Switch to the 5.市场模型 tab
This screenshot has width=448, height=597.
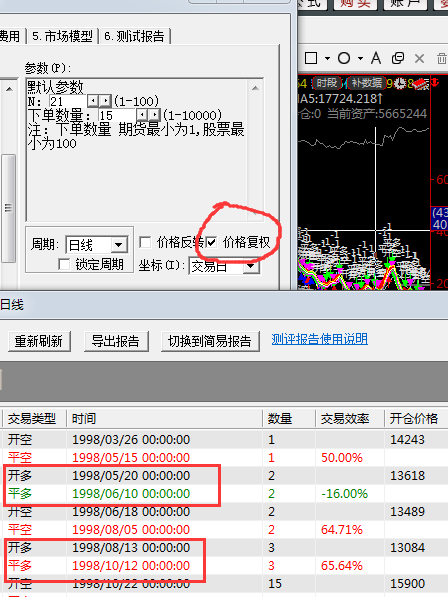[62, 37]
